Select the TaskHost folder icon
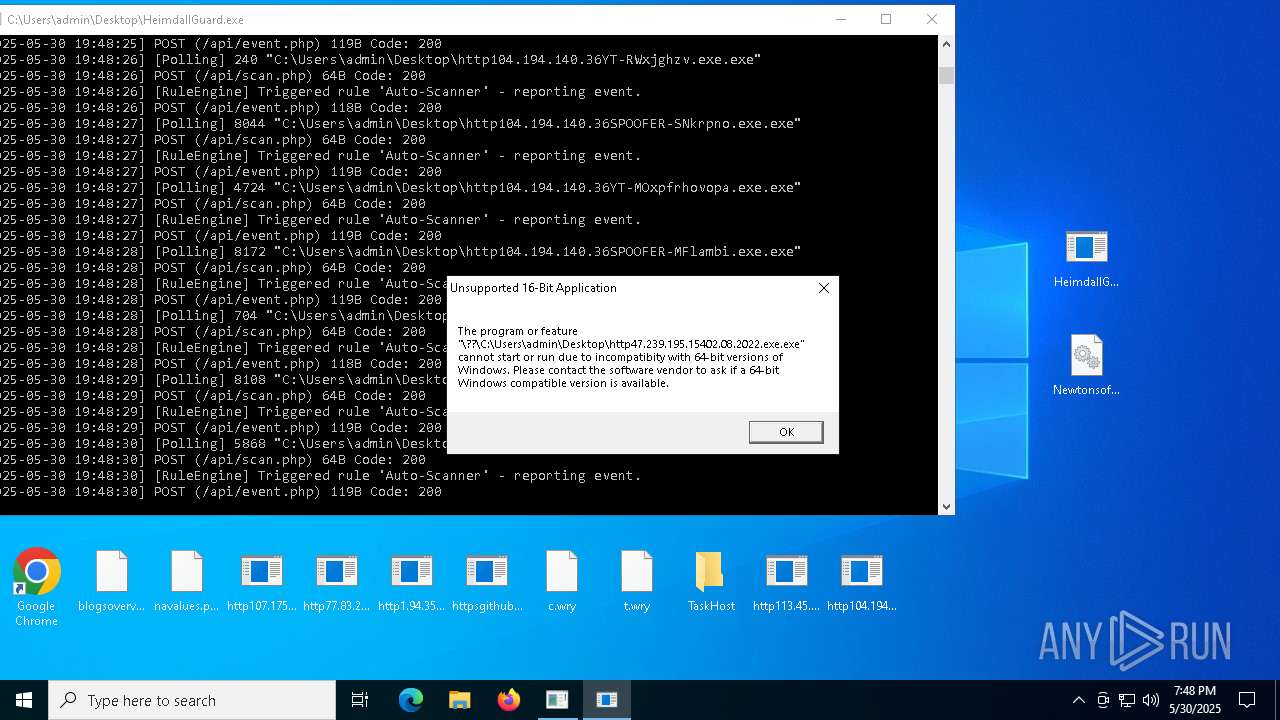This screenshot has height=720, width=1280. (712, 582)
